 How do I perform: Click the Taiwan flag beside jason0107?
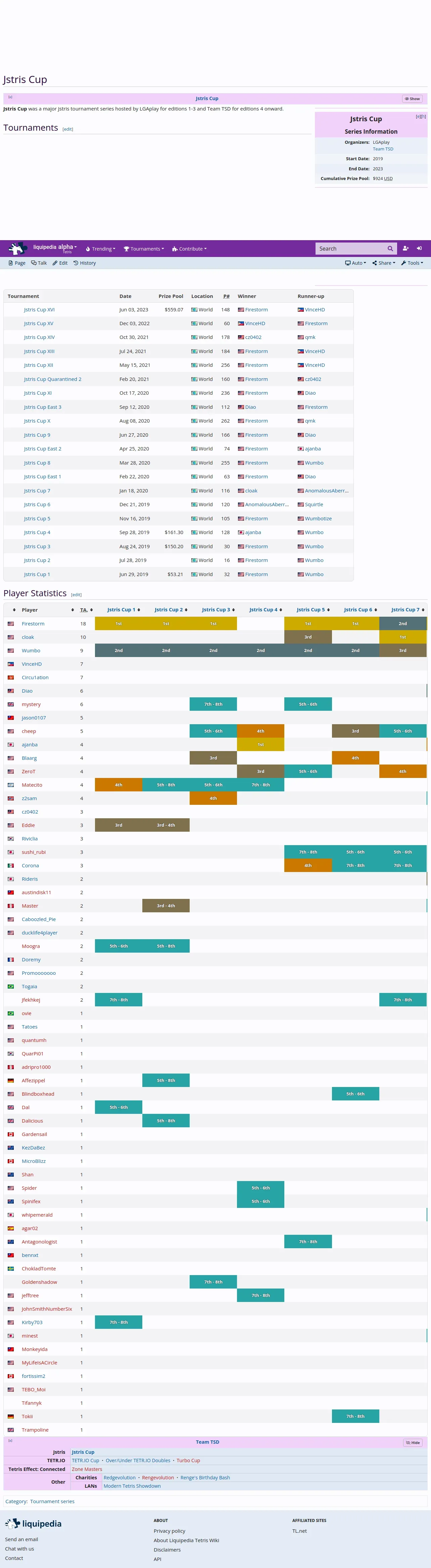10,717
